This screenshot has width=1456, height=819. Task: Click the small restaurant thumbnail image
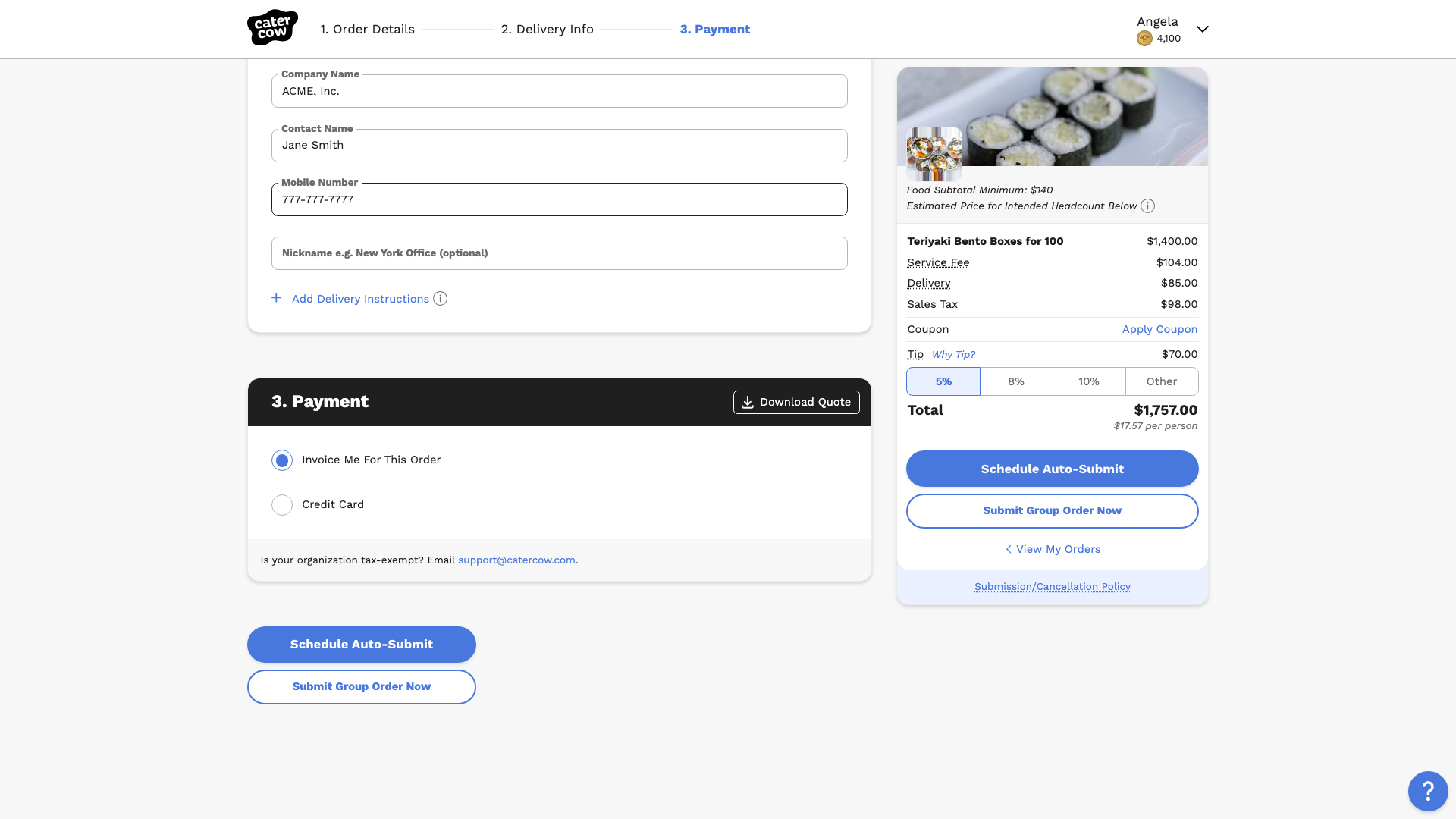(934, 154)
